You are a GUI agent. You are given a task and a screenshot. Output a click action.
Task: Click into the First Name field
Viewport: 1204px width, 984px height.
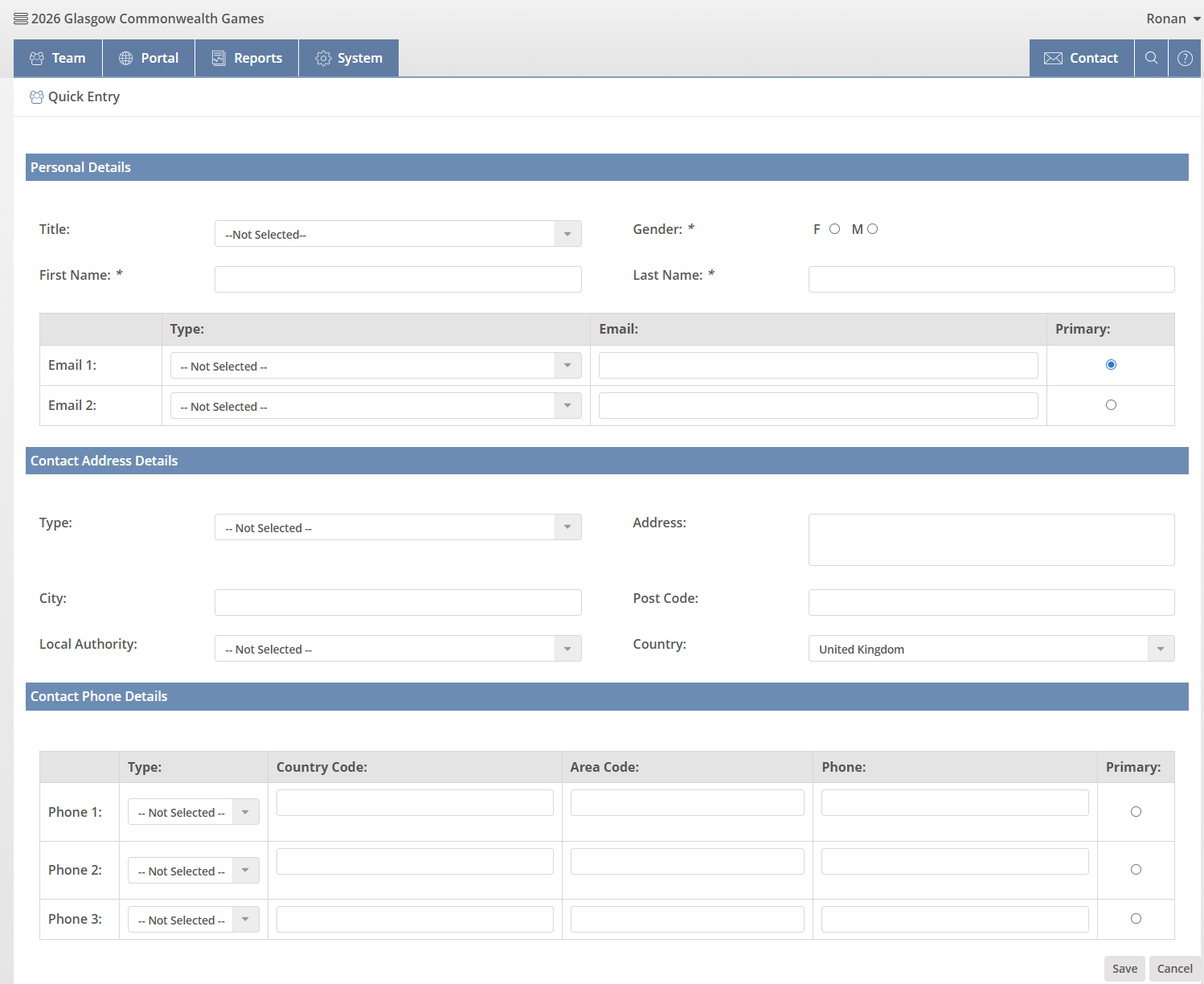tap(398, 280)
